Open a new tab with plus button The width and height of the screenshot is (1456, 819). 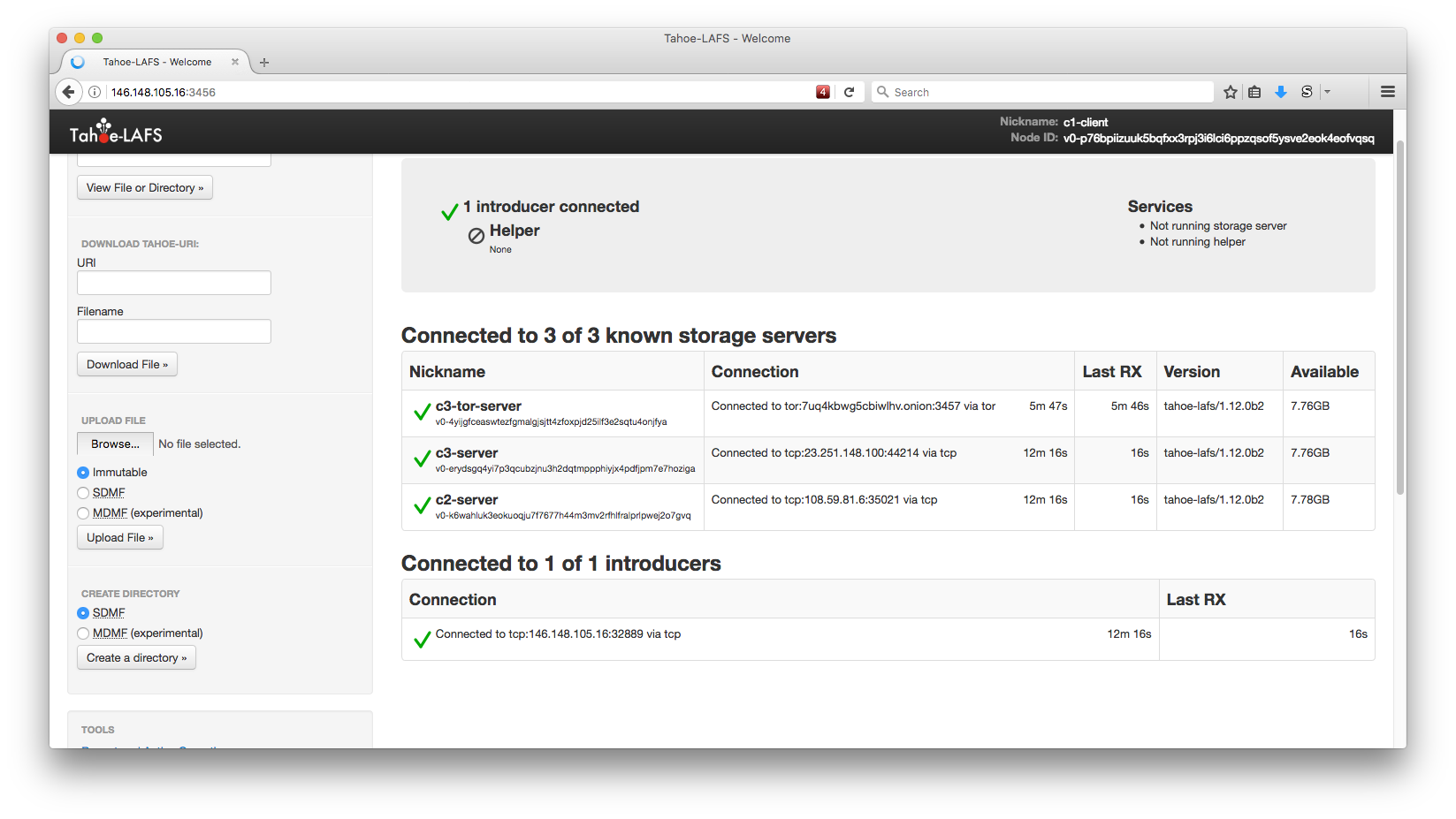[264, 63]
